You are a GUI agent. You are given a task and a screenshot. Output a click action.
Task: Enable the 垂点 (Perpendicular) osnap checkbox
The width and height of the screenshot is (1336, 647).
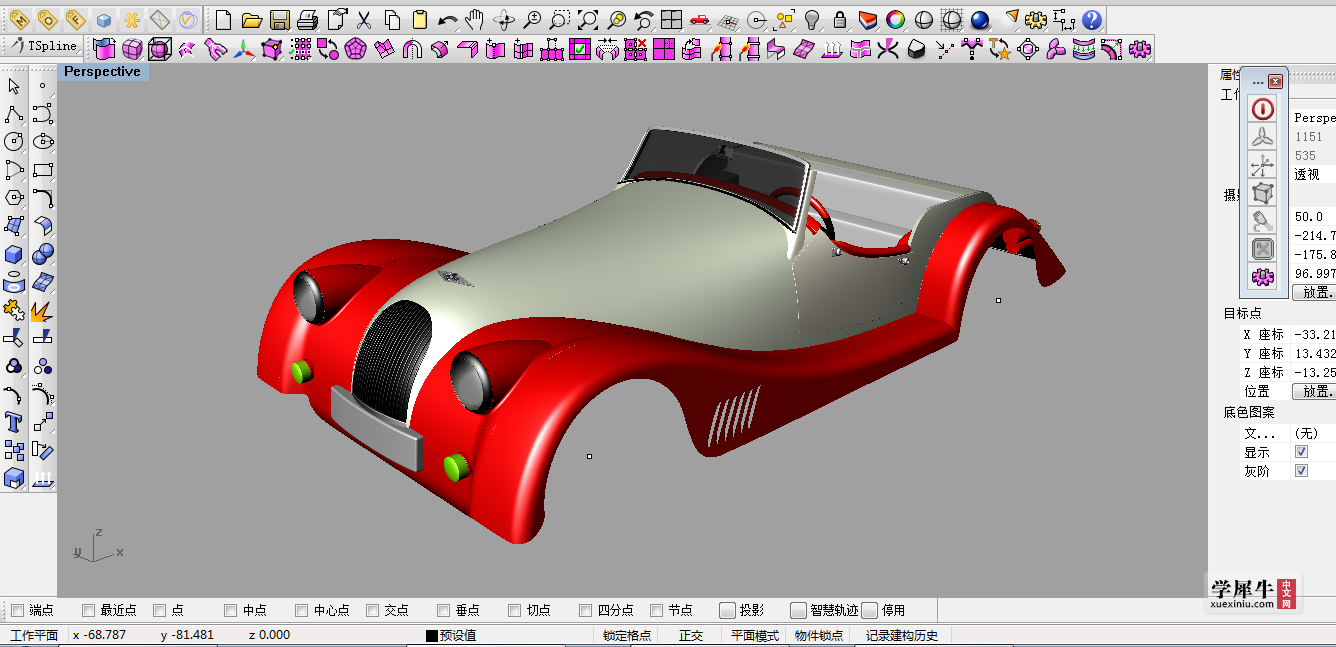(x=443, y=610)
